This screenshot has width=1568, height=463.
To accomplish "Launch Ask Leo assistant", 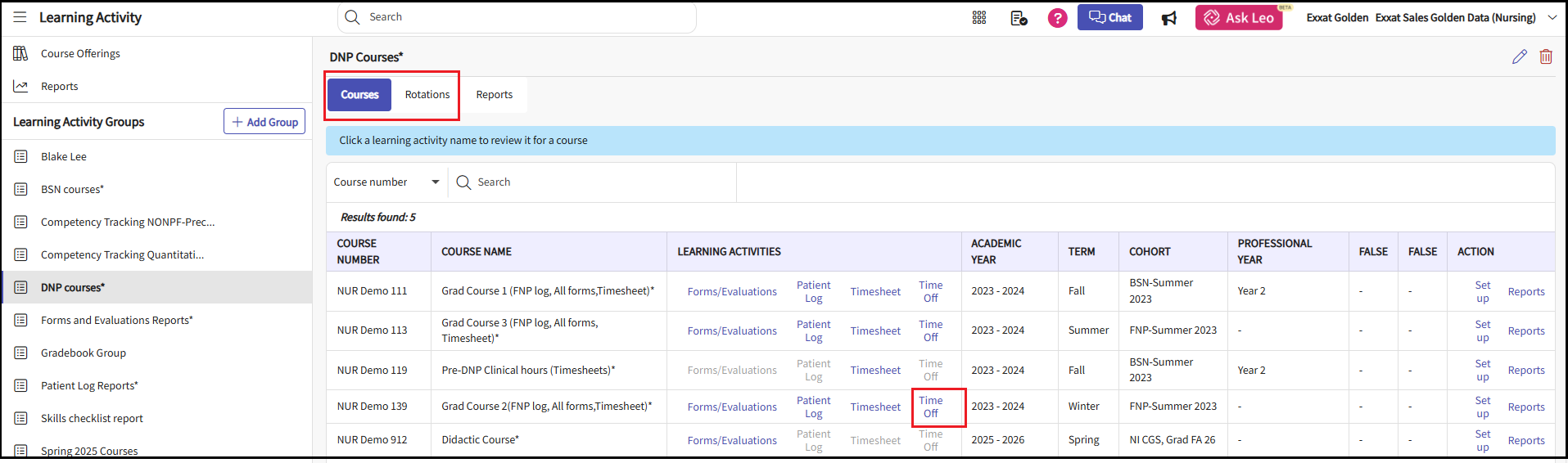I will pyautogui.click(x=1239, y=17).
